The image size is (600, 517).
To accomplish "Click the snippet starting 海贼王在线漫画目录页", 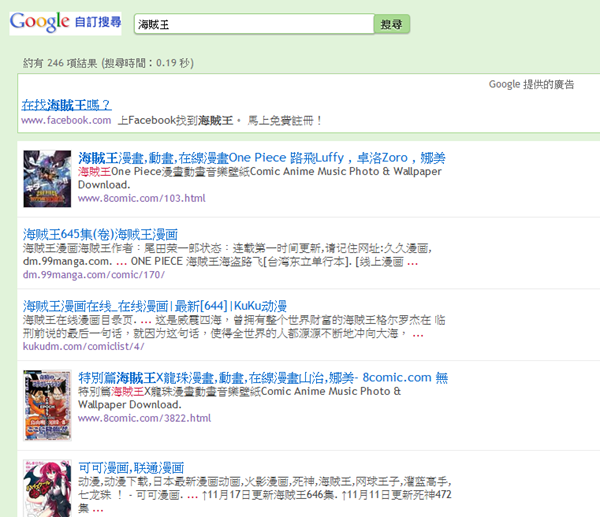I will pyautogui.click(x=234, y=326).
